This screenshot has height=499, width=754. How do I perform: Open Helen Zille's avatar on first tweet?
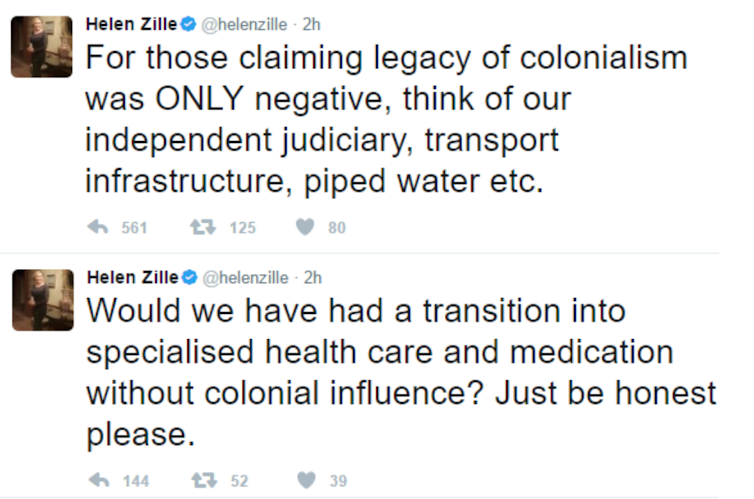point(41,47)
